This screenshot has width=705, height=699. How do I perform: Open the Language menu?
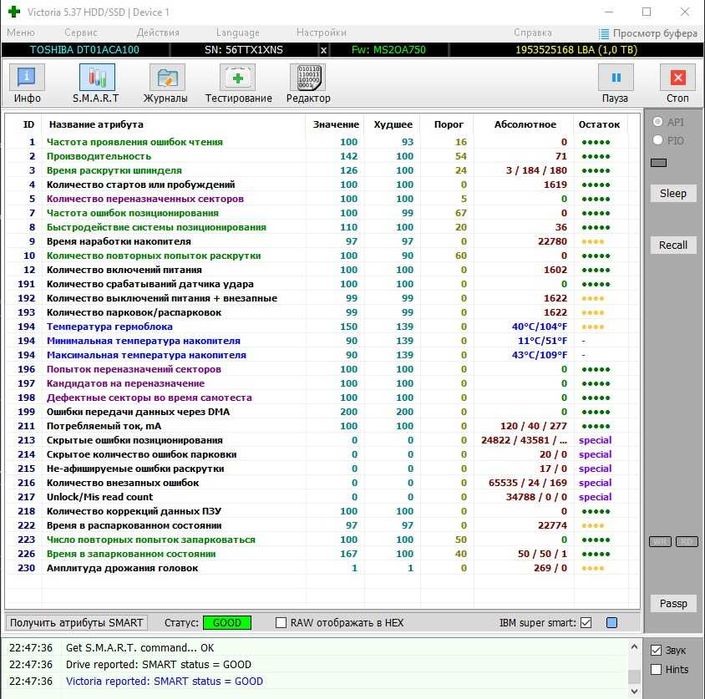click(237, 33)
